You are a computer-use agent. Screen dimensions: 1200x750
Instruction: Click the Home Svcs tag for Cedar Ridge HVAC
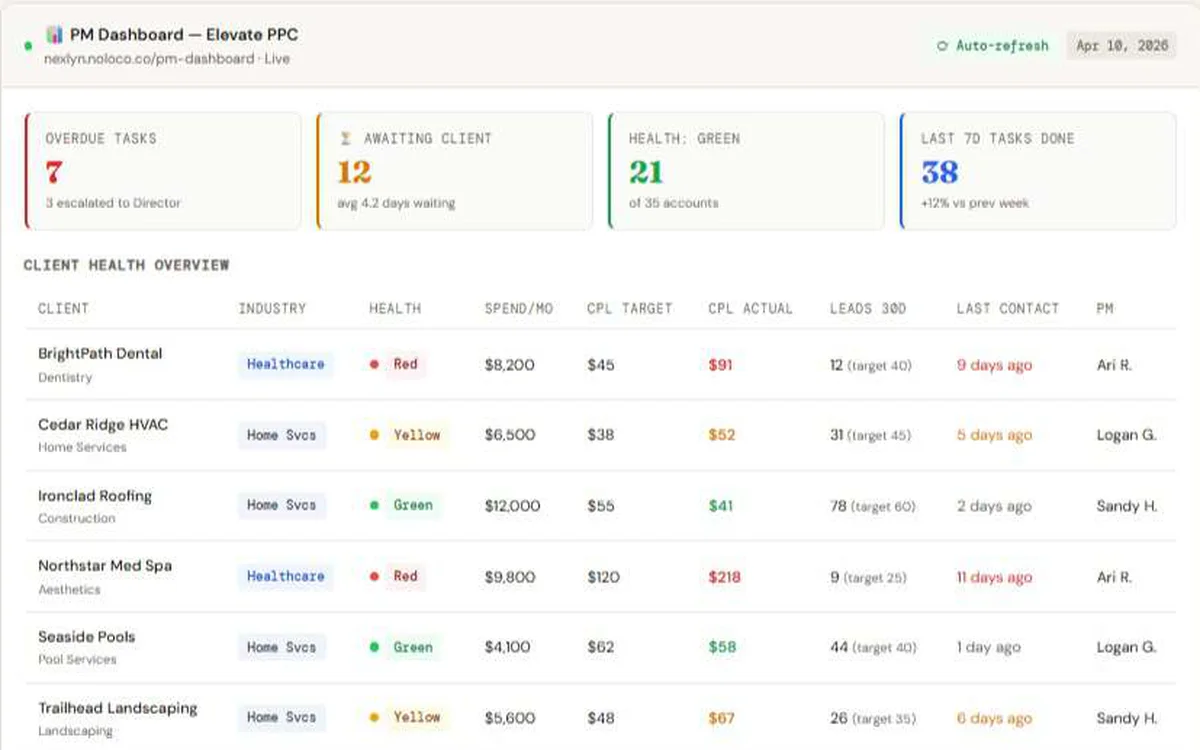pyautogui.click(x=282, y=435)
